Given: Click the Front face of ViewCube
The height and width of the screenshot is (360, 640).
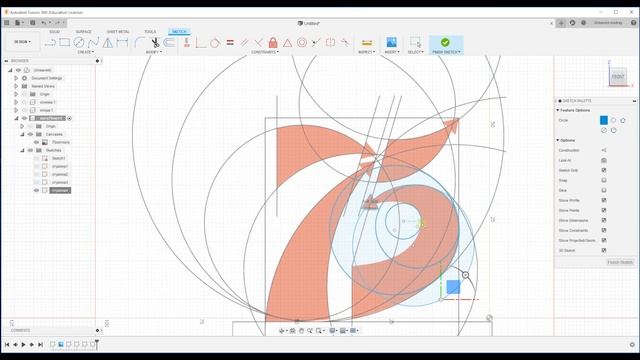Looking at the screenshot, I should pyautogui.click(x=618, y=77).
